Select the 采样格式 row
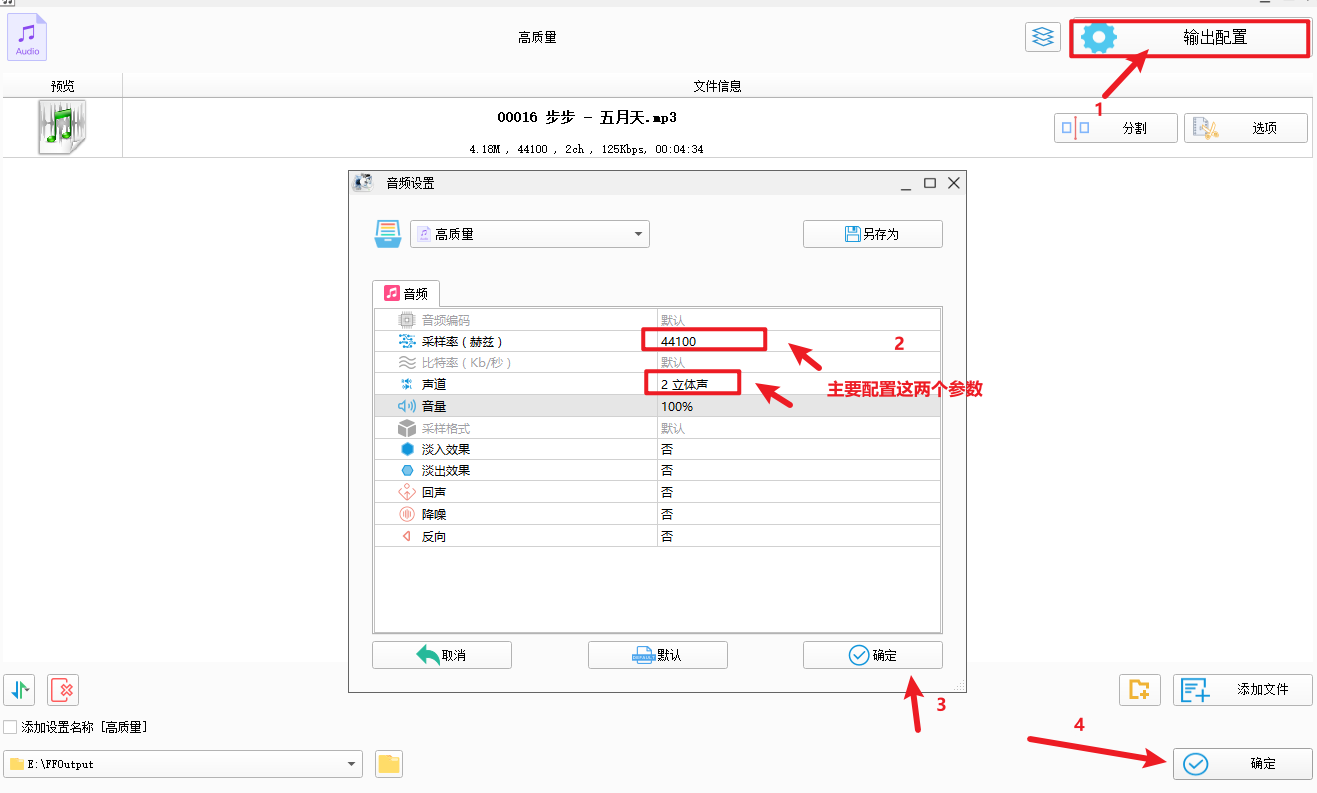1317x793 pixels. (x=657, y=428)
